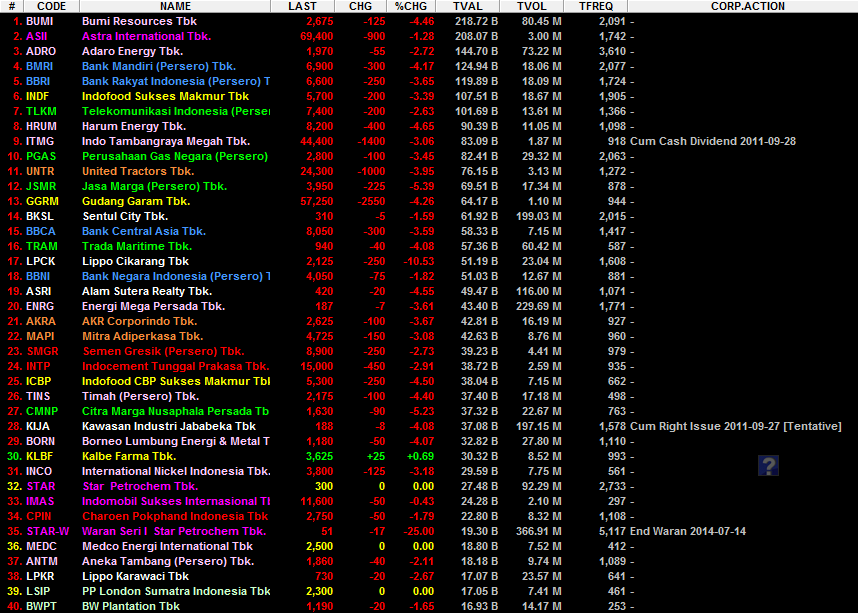The image size is (858, 613).
Task: Select stock code CPIN
Action: coord(38,516)
